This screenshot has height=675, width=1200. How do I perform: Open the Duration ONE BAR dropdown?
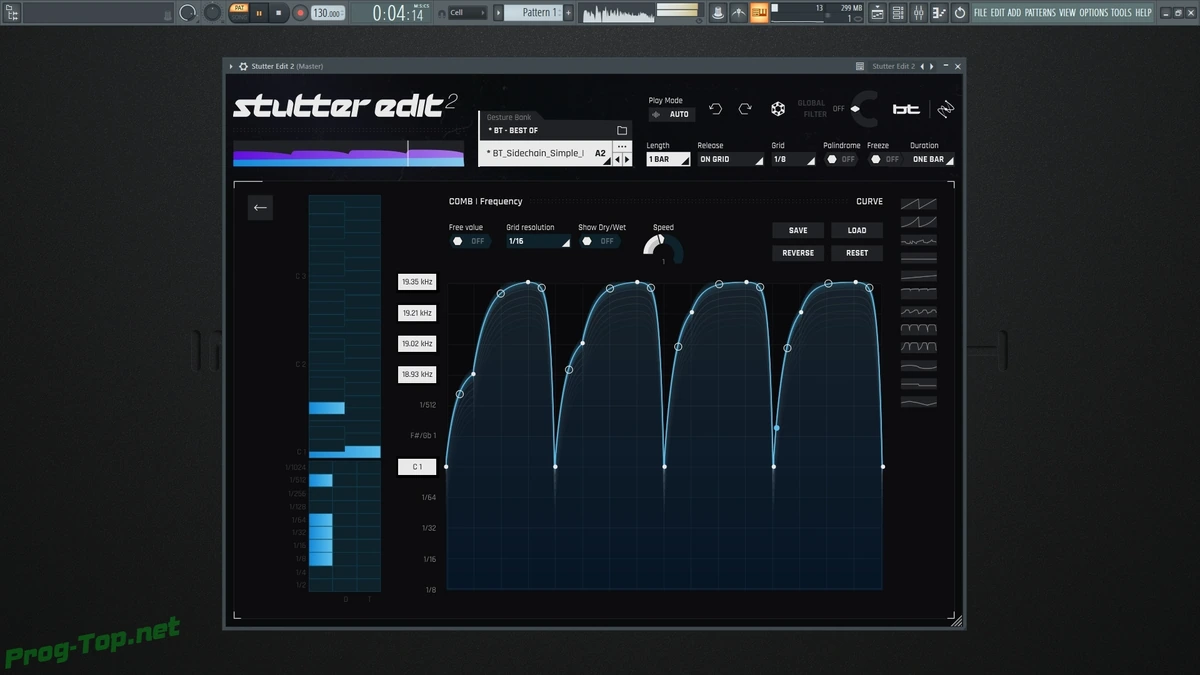click(932, 159)
